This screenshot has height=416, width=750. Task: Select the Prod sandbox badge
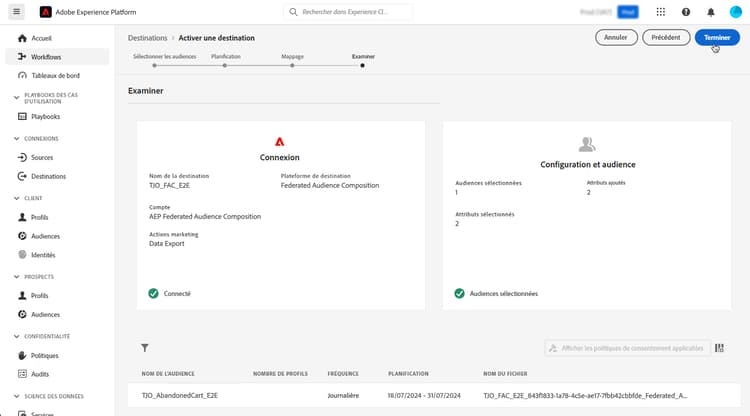click(x=628, y=12)
